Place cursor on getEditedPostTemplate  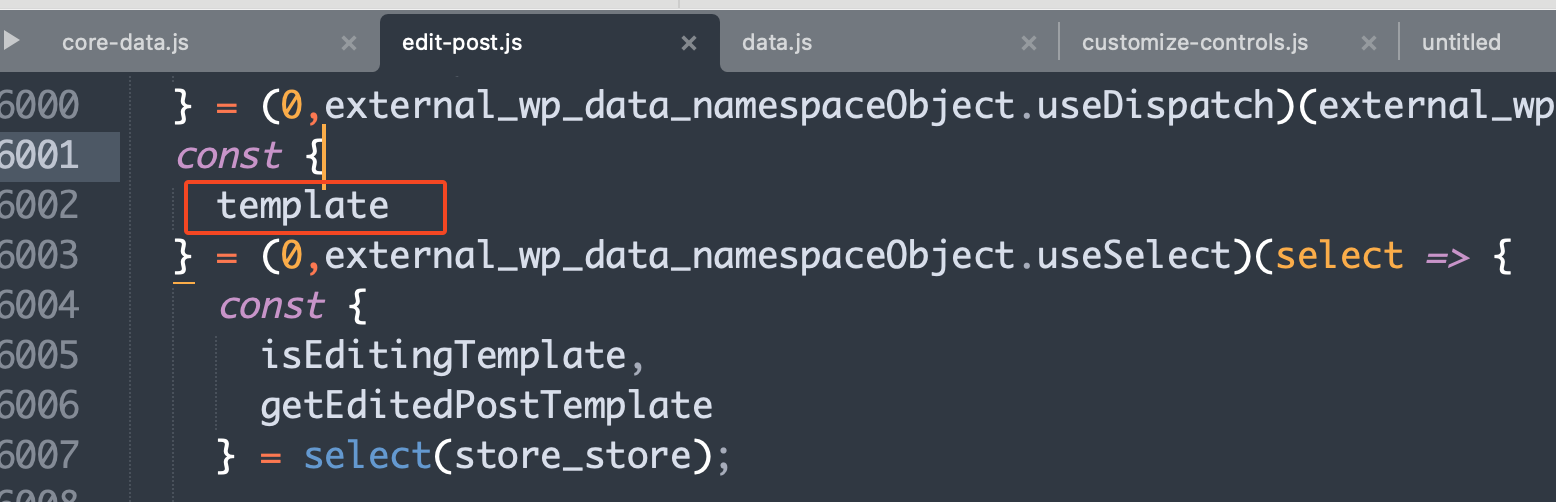(486, 406)
